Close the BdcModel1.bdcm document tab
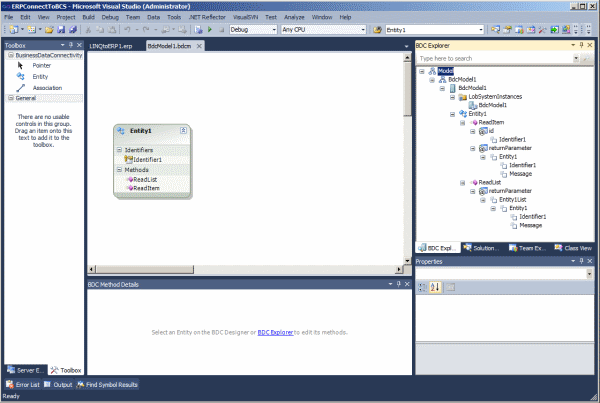This screenshot has width=600, height=403. point(199,46)
